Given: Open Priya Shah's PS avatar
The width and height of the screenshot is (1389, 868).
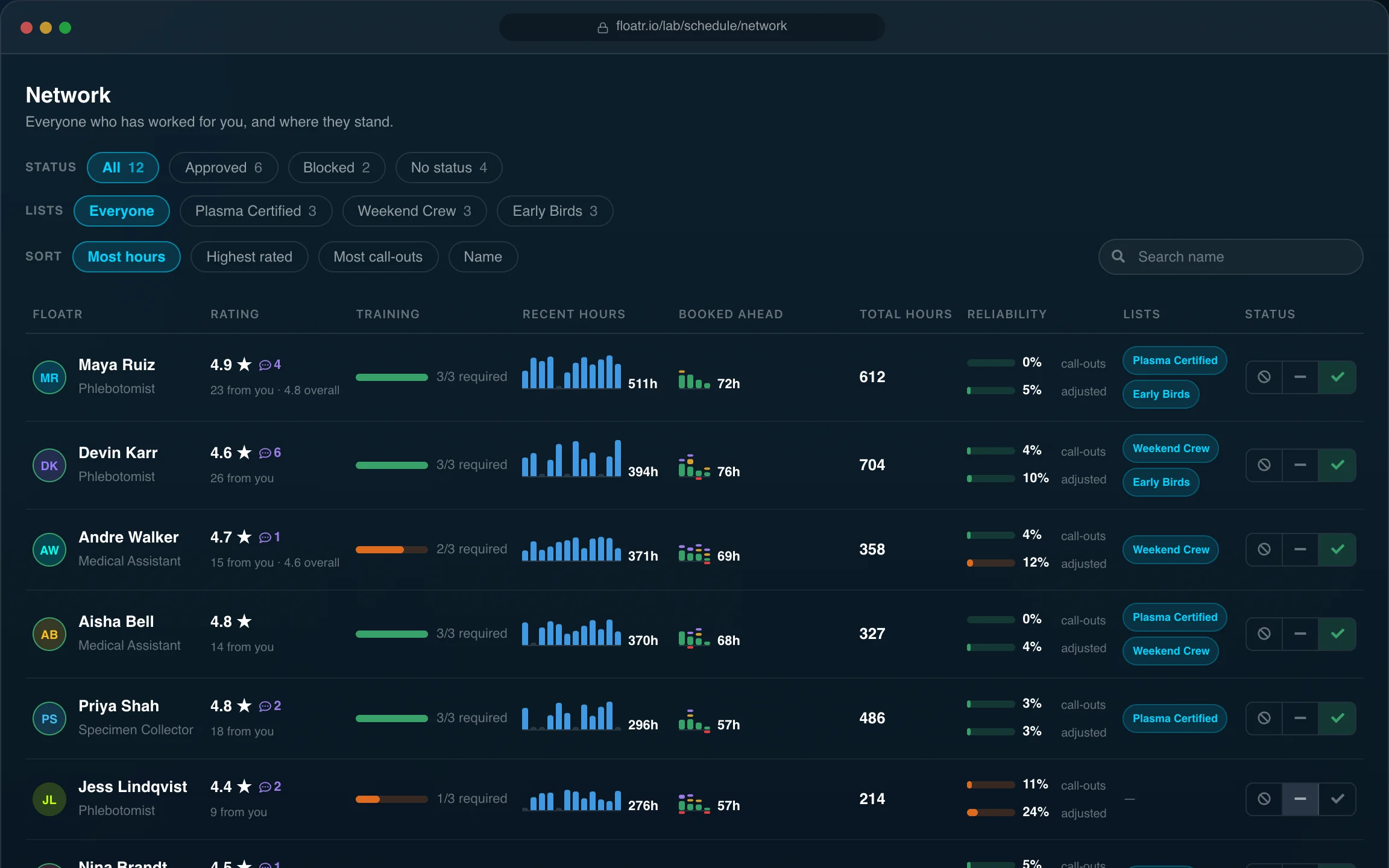Looking at the screenshot, I should tap(49, 719).
